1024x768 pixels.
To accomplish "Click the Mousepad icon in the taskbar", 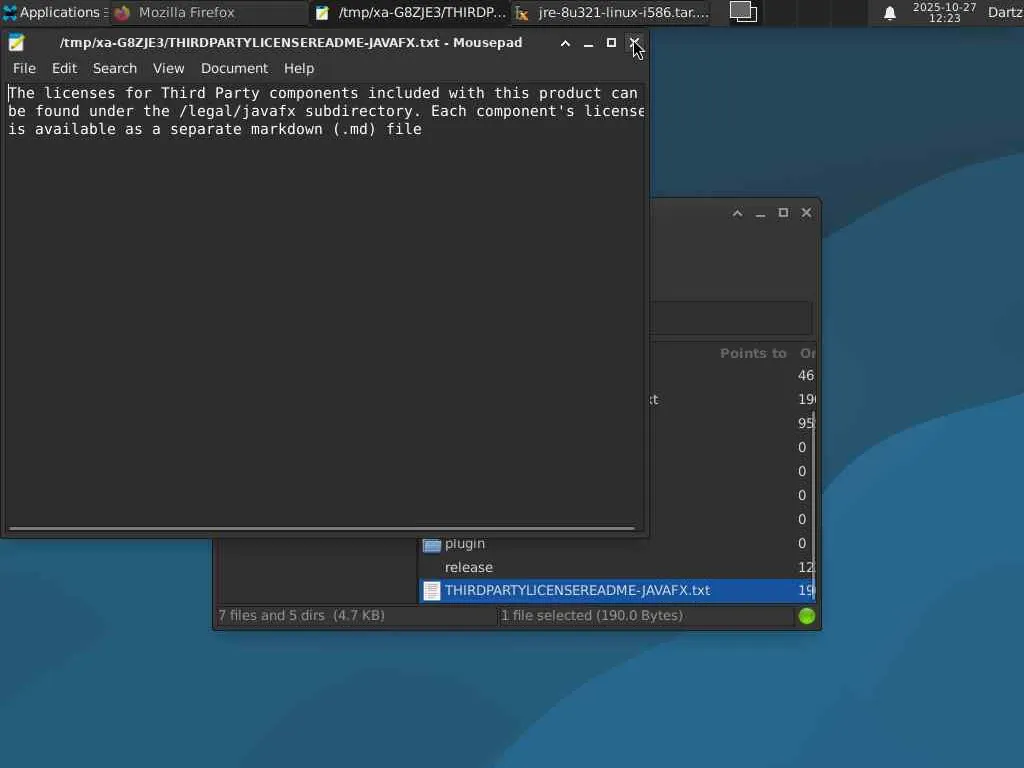I will pos(323,12).
